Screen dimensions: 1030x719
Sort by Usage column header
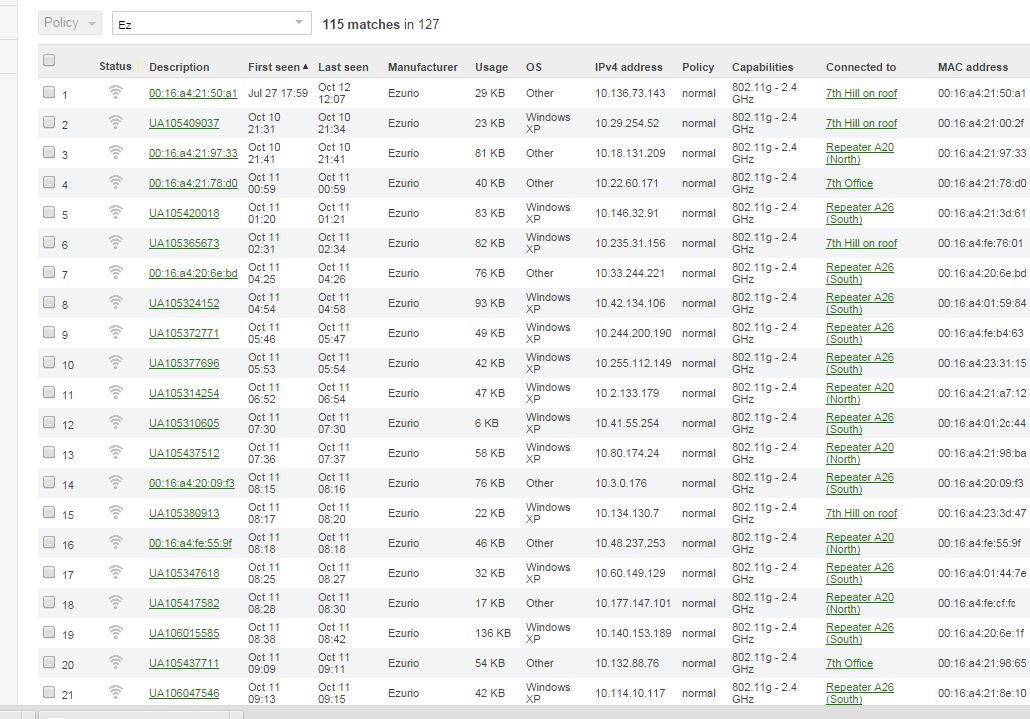(x=491, y=67)
